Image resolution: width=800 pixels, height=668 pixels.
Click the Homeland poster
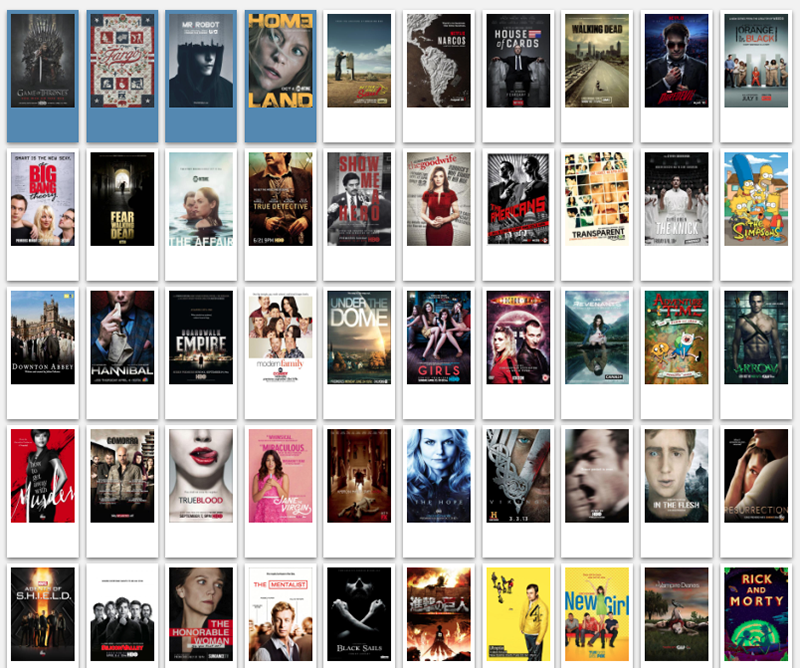tap(281, 61)
